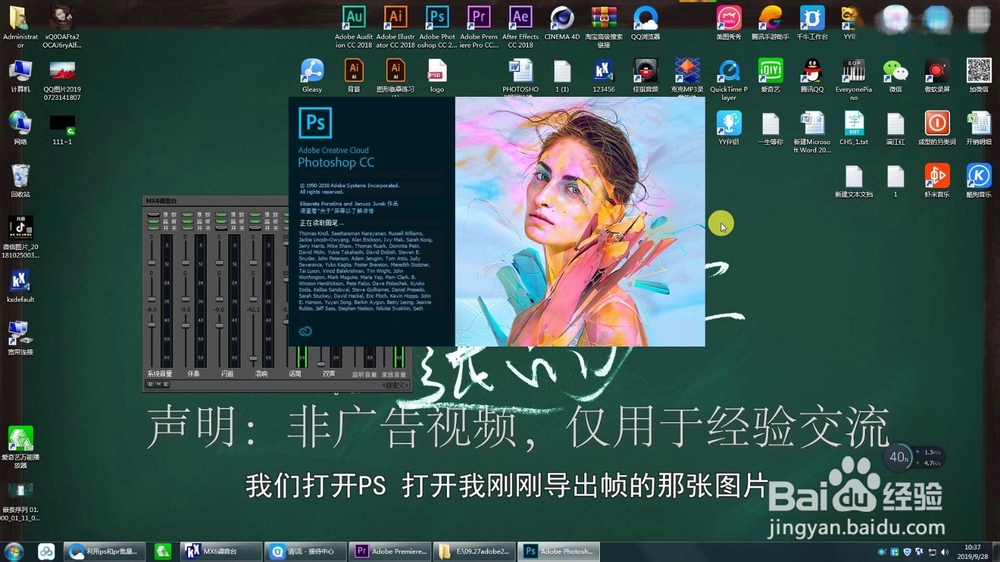Select the 回收站 recycle bin icon
The width and height of the screenshot is (1000, 562).
(x=20, y=180)
